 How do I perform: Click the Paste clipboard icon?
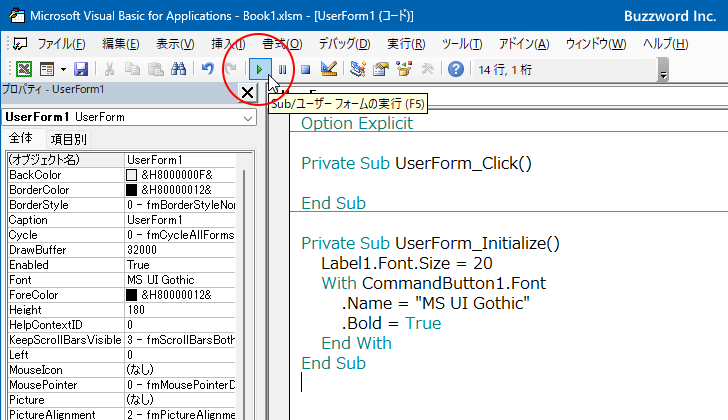pyautogui.click(x=156, y=69)
